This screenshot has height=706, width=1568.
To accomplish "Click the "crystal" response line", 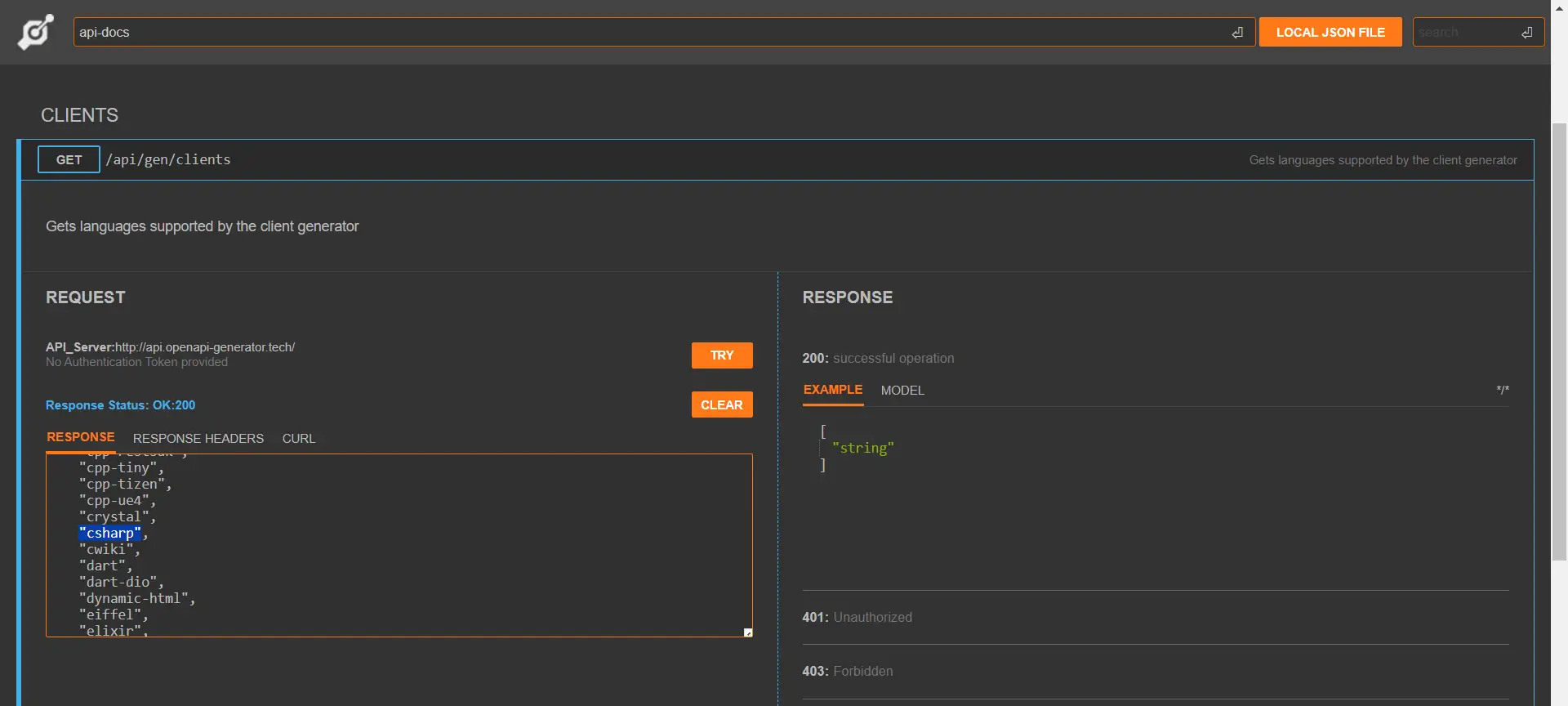I will (x=117, y=517).
